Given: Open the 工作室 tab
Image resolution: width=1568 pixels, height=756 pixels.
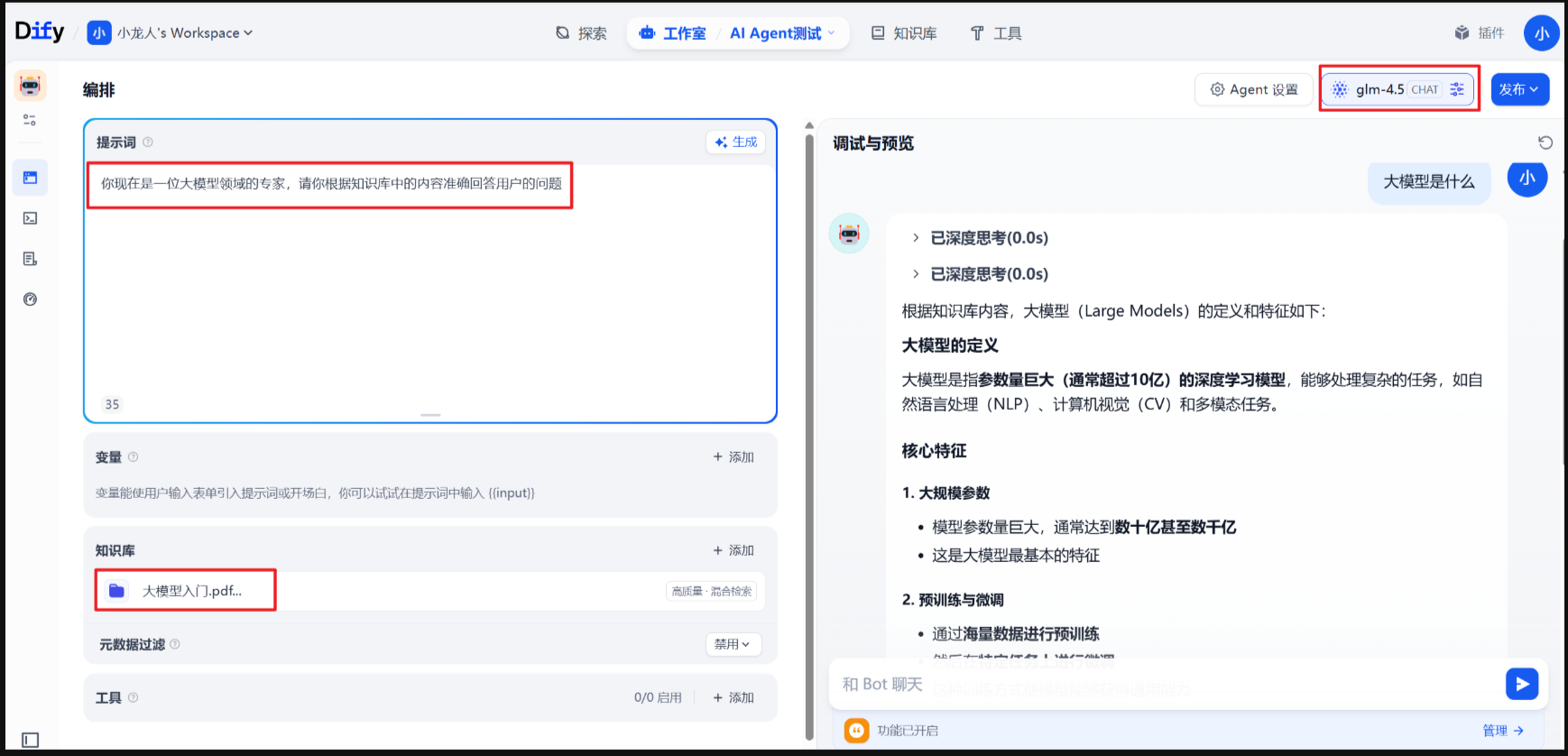Looking at the screenshot, I should coord(673,33).
